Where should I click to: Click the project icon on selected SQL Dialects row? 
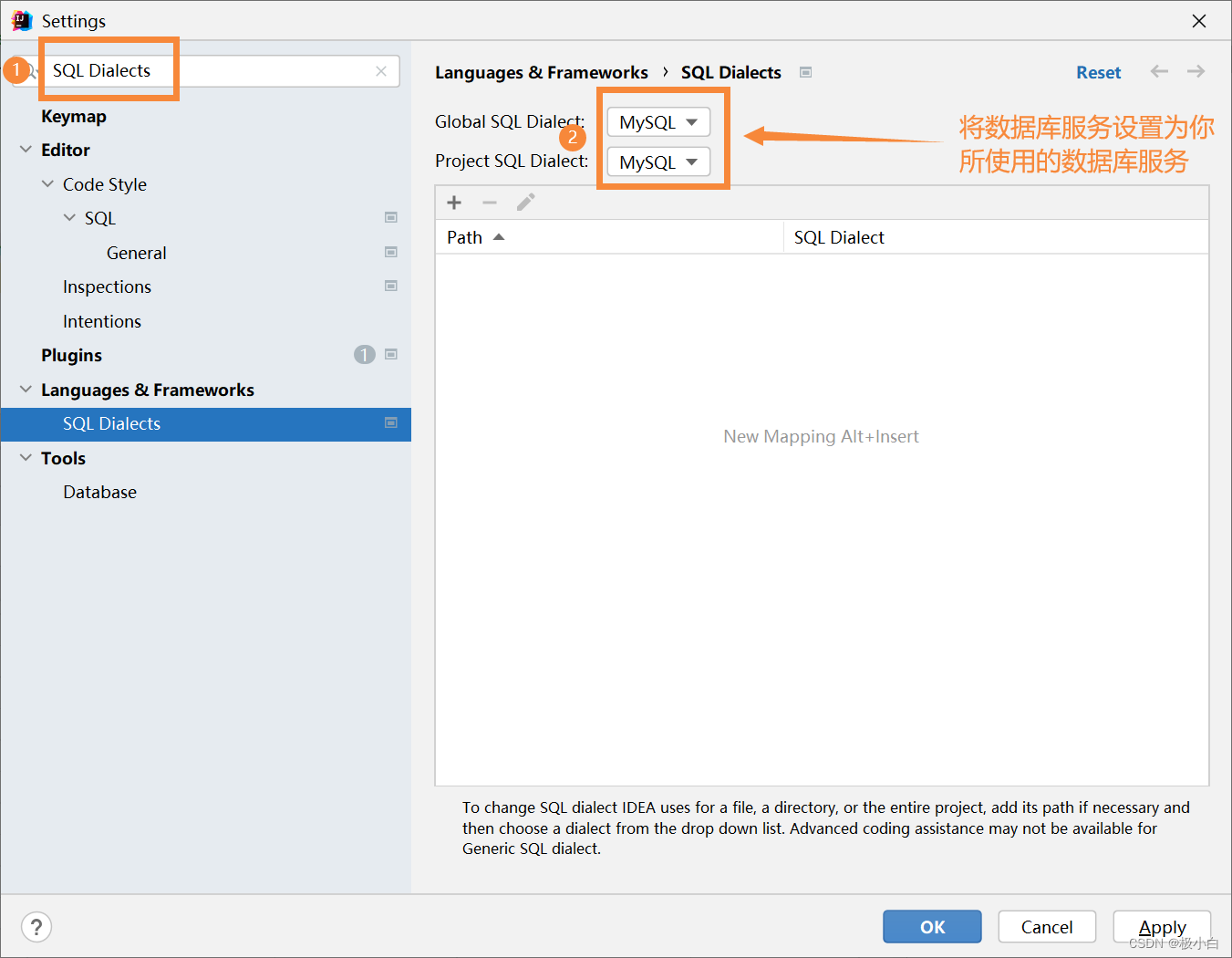tap(391, 422)
